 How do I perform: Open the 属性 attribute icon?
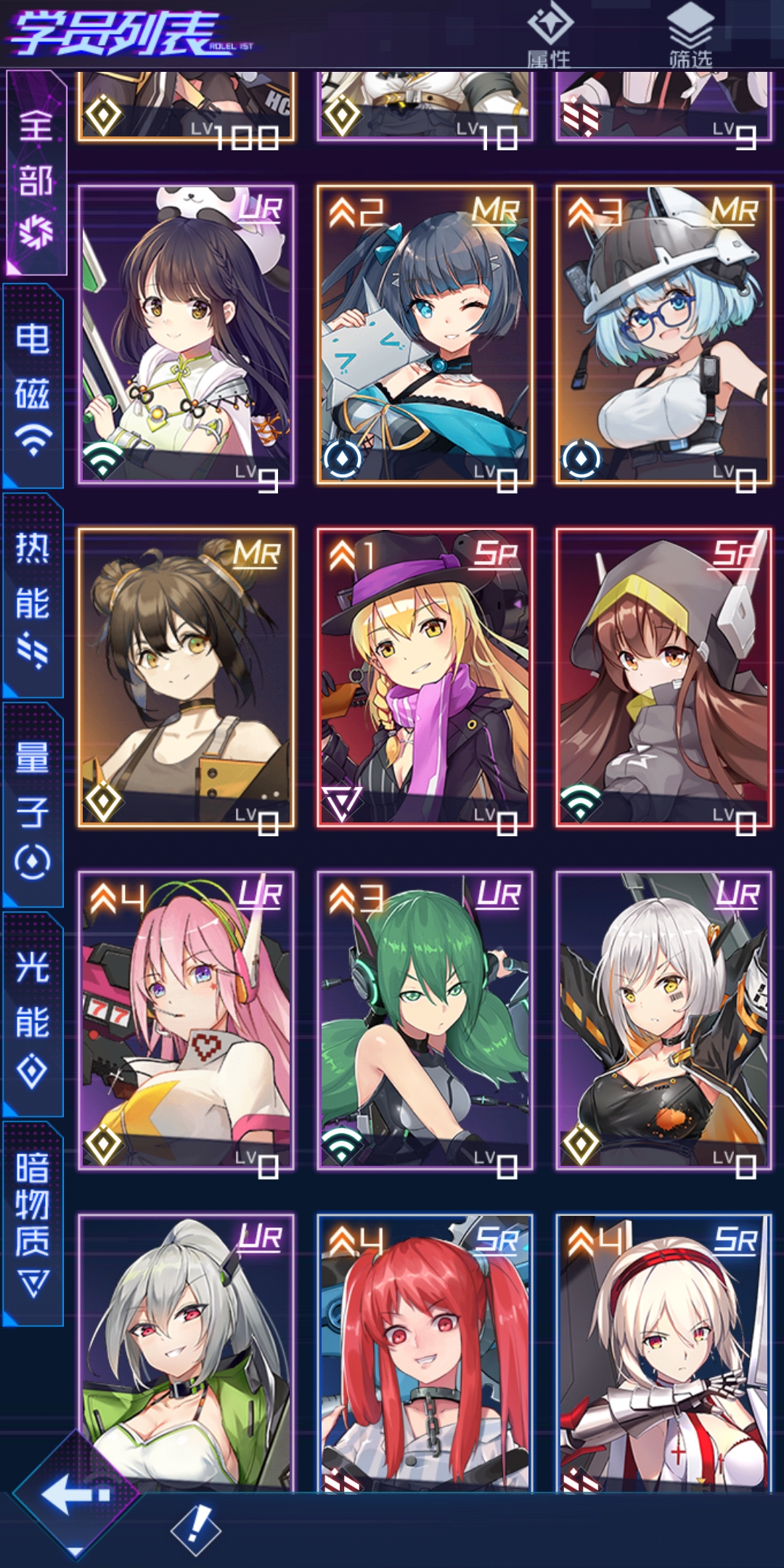[550, 35]
